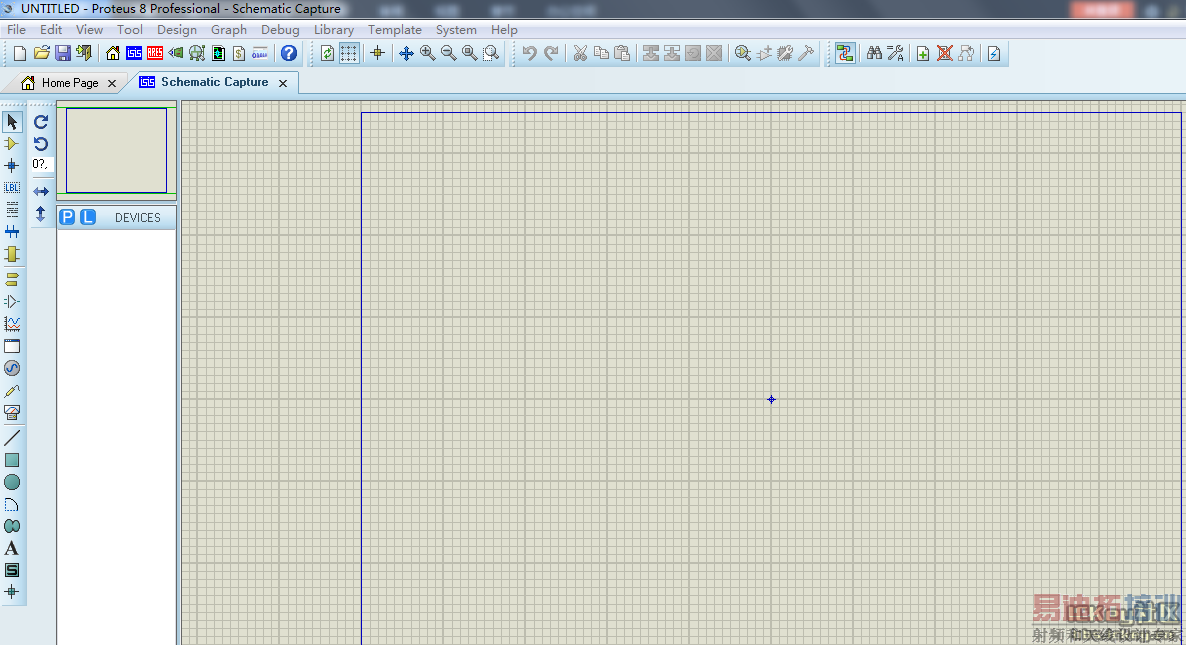Pick devices with the P button

67,217
